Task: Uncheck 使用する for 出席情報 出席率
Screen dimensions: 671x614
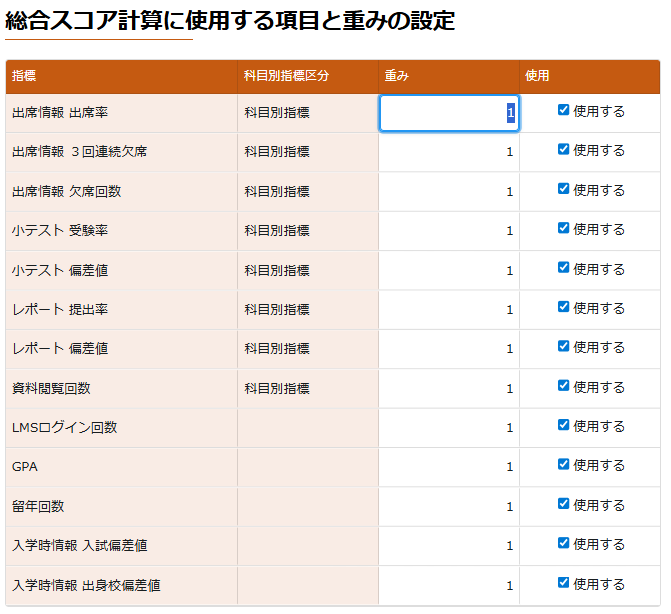Action: [x=564, y=110]
